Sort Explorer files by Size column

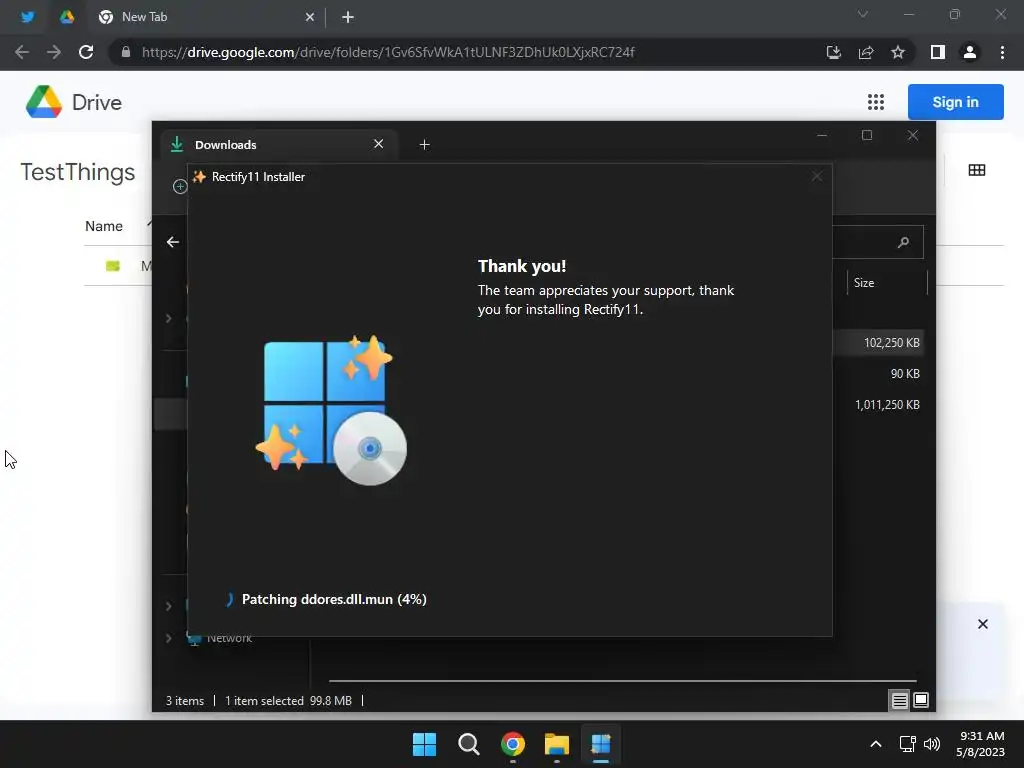point(864,283)
